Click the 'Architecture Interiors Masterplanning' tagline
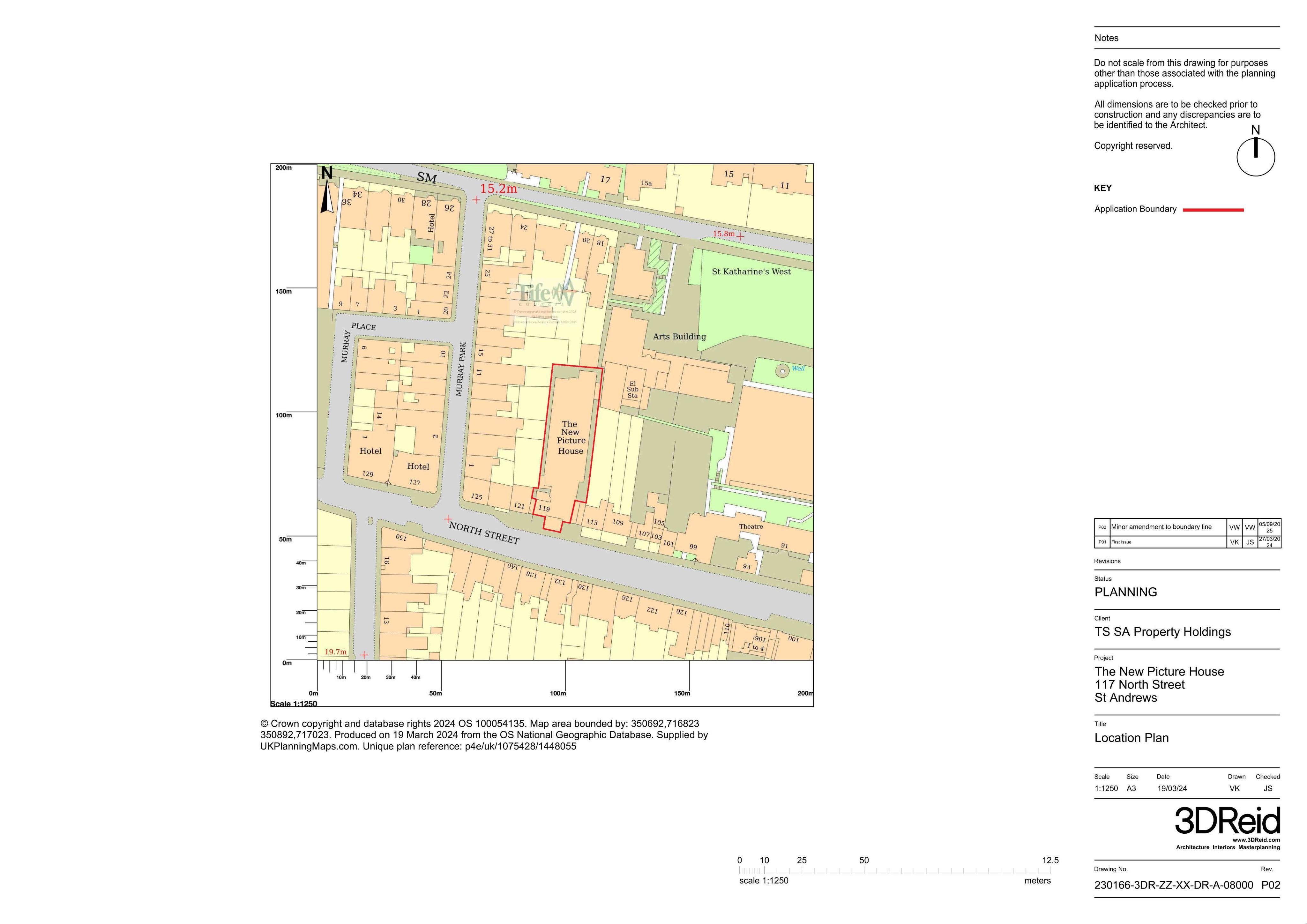 tap(1228, 847)
